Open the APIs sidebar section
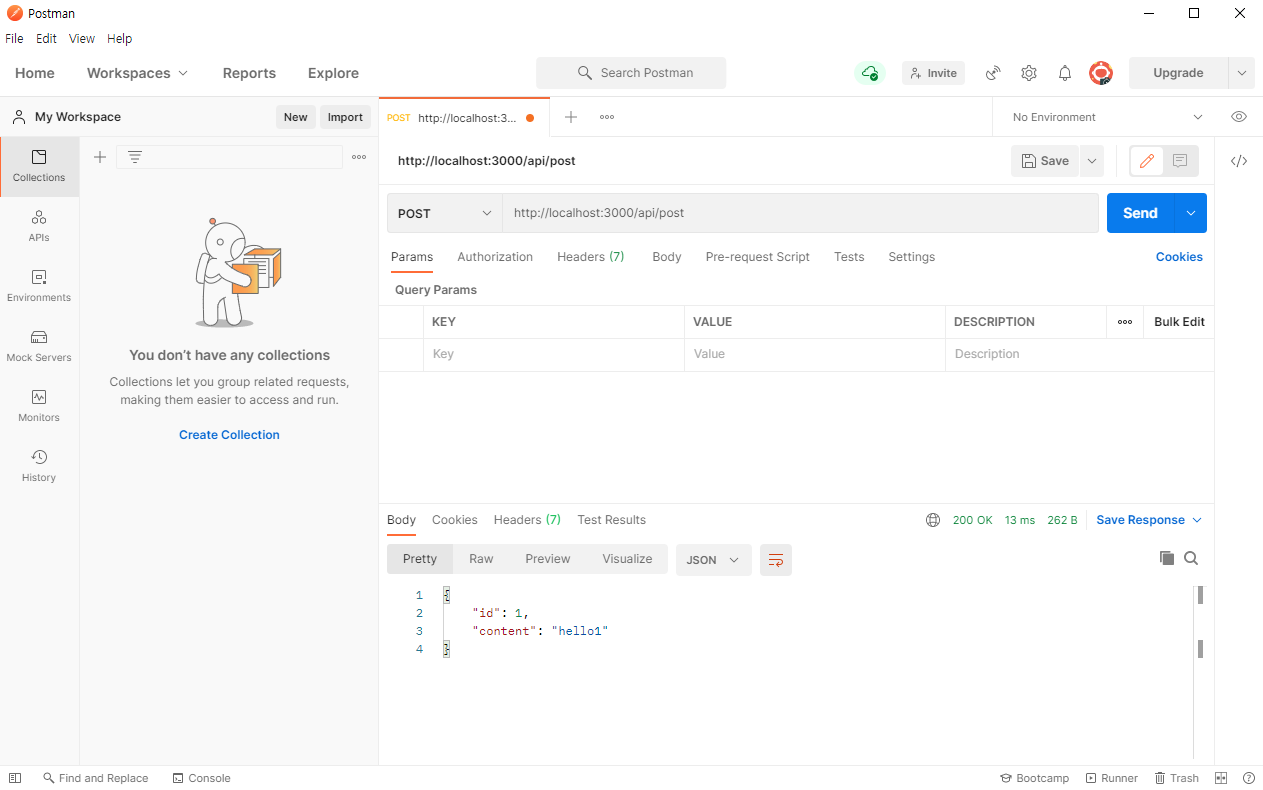The image size is (1263, 790). pos(39,226)
